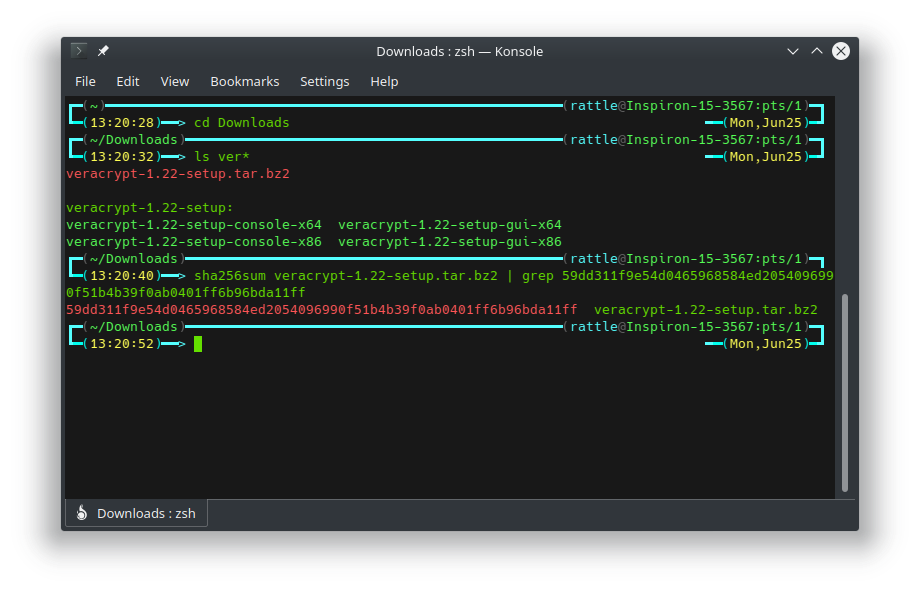The width and height of the screenshot is (920, 592).
Task: Maximize Konsole using the up chevron
Action: point(817,51)
